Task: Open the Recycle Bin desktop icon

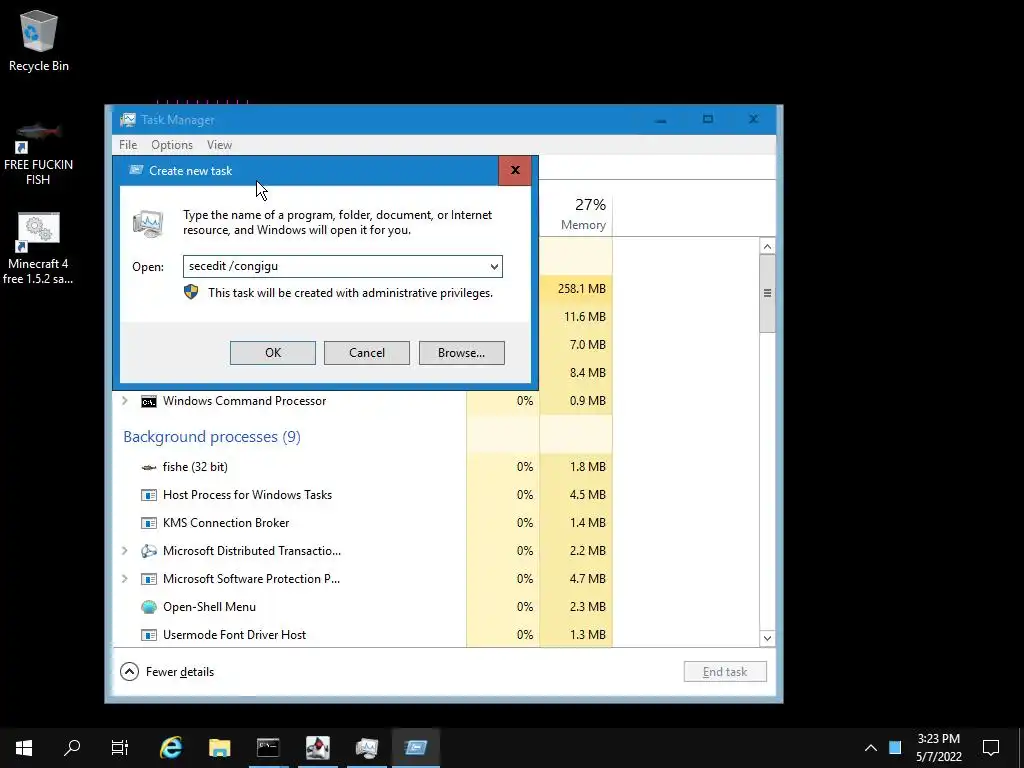Action: pos(39,40)
